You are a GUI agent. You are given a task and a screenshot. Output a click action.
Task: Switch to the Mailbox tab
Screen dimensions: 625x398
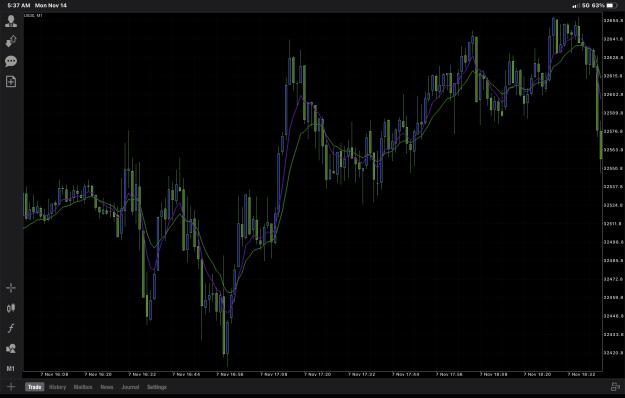coord(83,387)
